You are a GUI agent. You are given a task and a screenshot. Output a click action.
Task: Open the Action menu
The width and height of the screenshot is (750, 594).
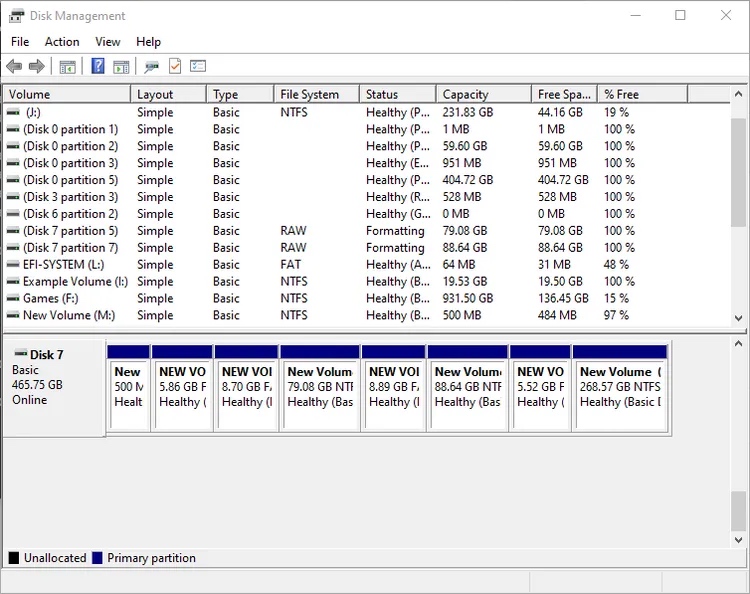point(62,42)
